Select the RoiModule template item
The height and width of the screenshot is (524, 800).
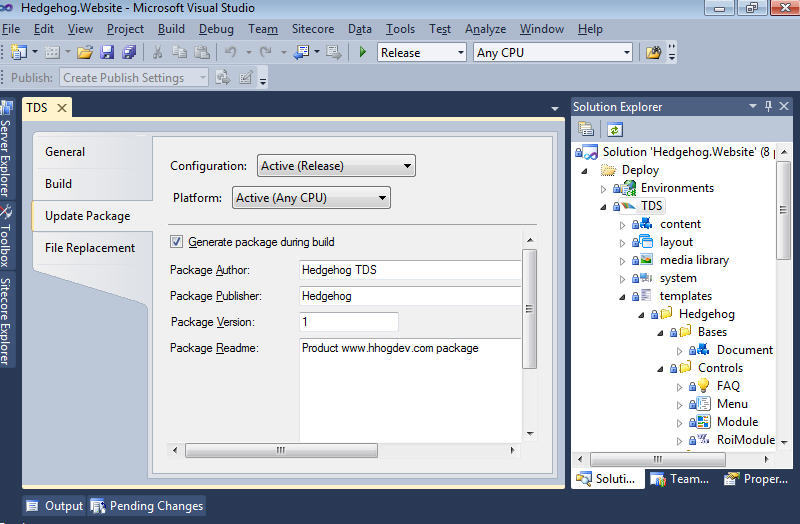[745, 440]
